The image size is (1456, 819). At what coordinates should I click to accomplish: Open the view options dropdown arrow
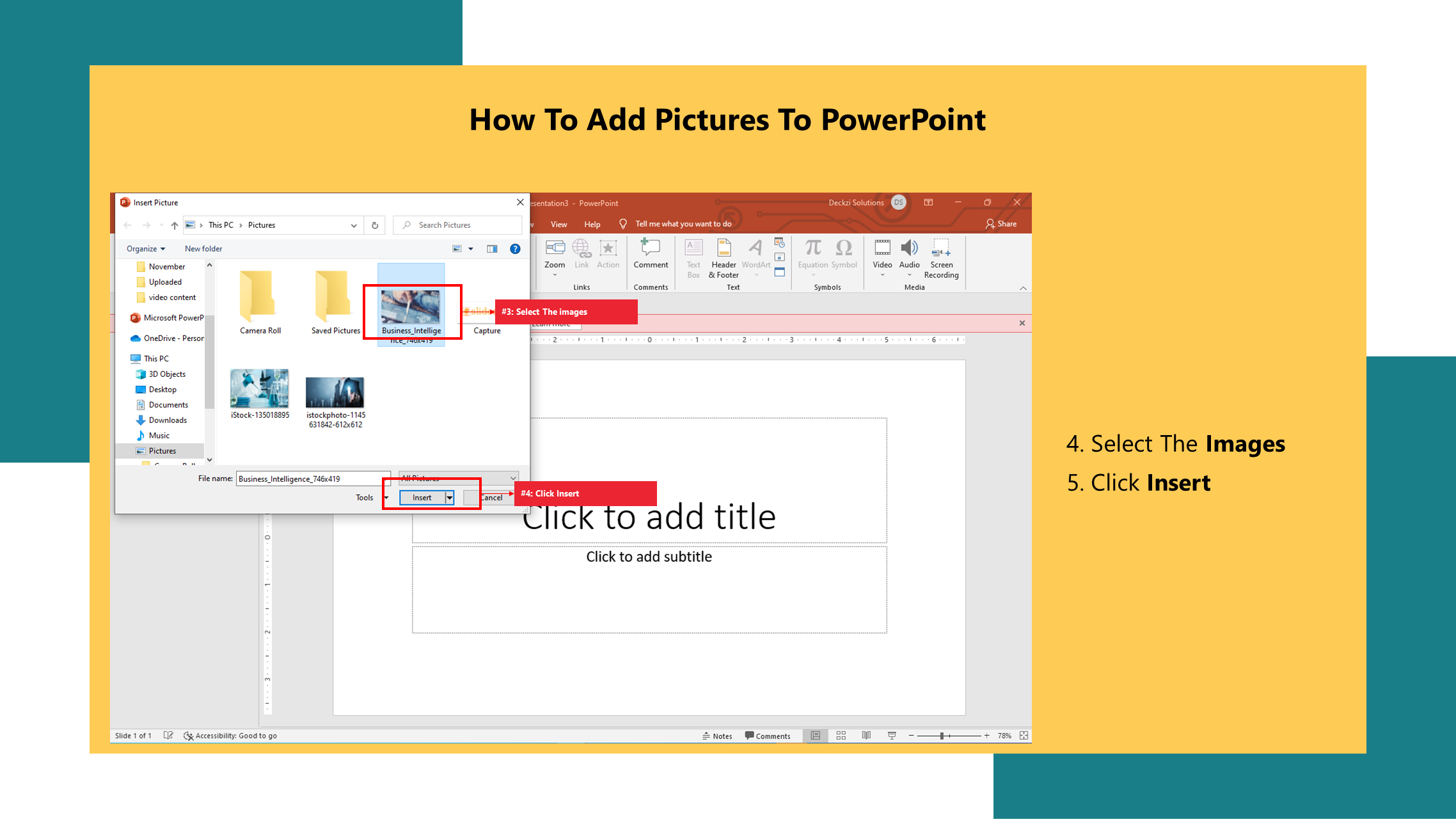click(471, 249)
